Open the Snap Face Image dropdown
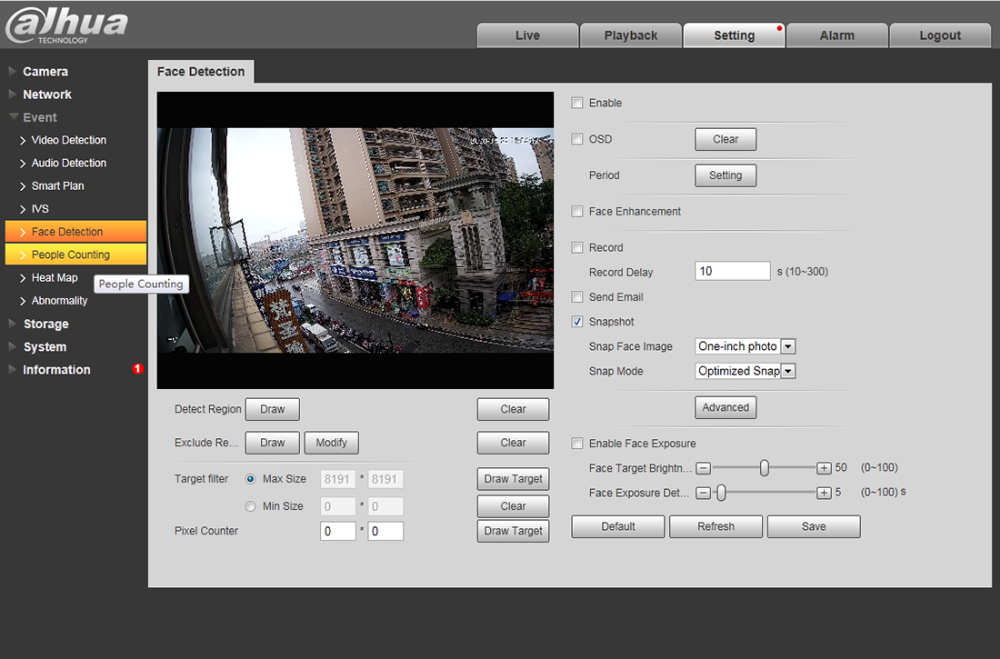This screenshot has width=1000, height=659. coord(787,346)
